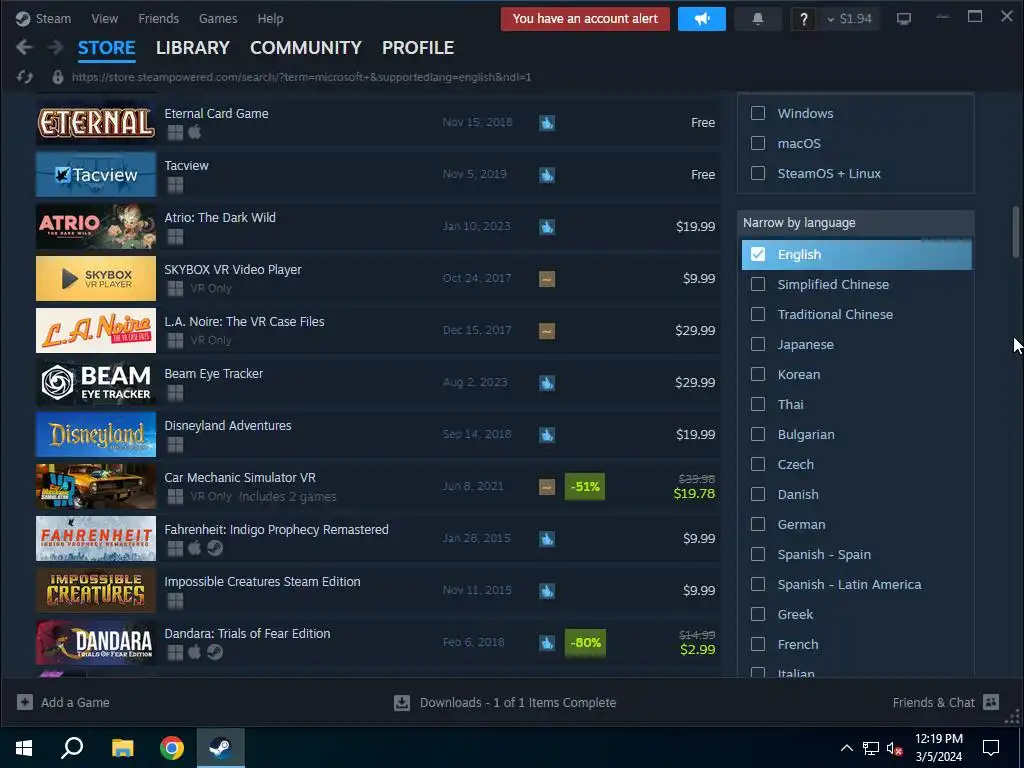Open the PROFILE tab

(x=418, y=48)
